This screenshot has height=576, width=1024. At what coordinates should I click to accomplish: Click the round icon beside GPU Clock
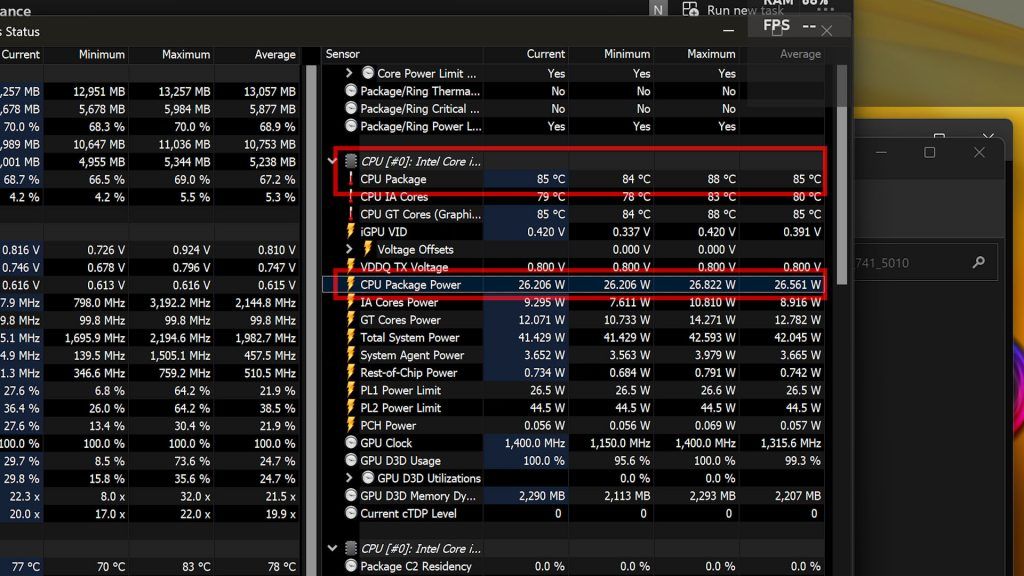tap(351, 443)
